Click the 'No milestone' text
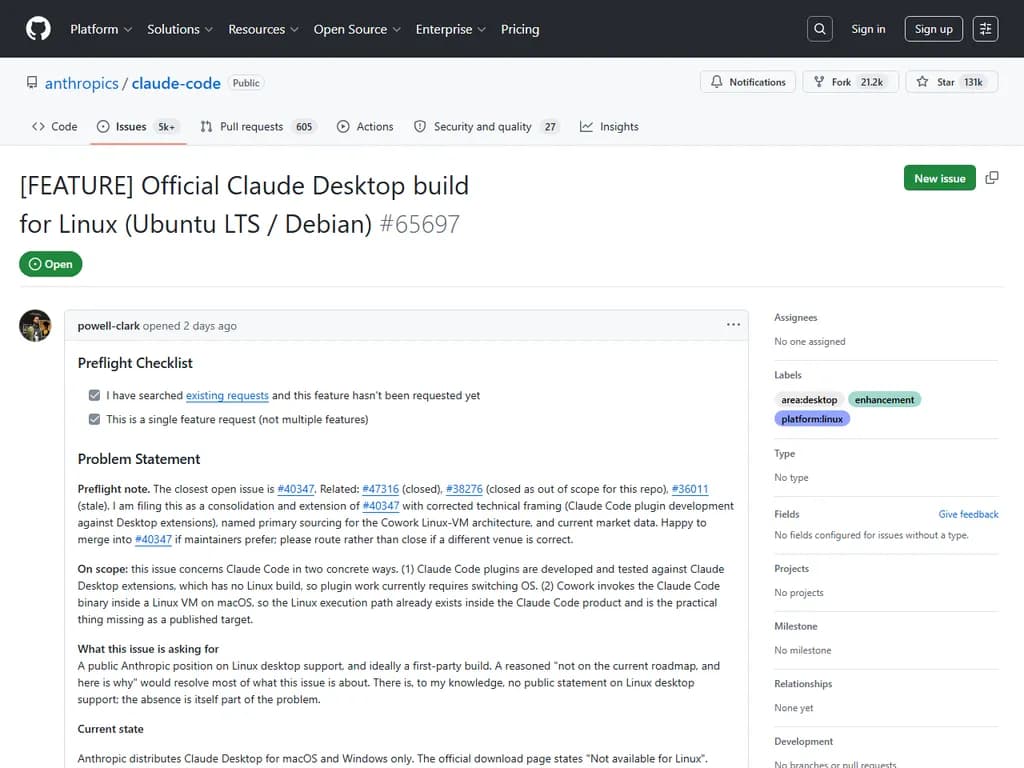The image size is (1024, 768). coord(803,650)
